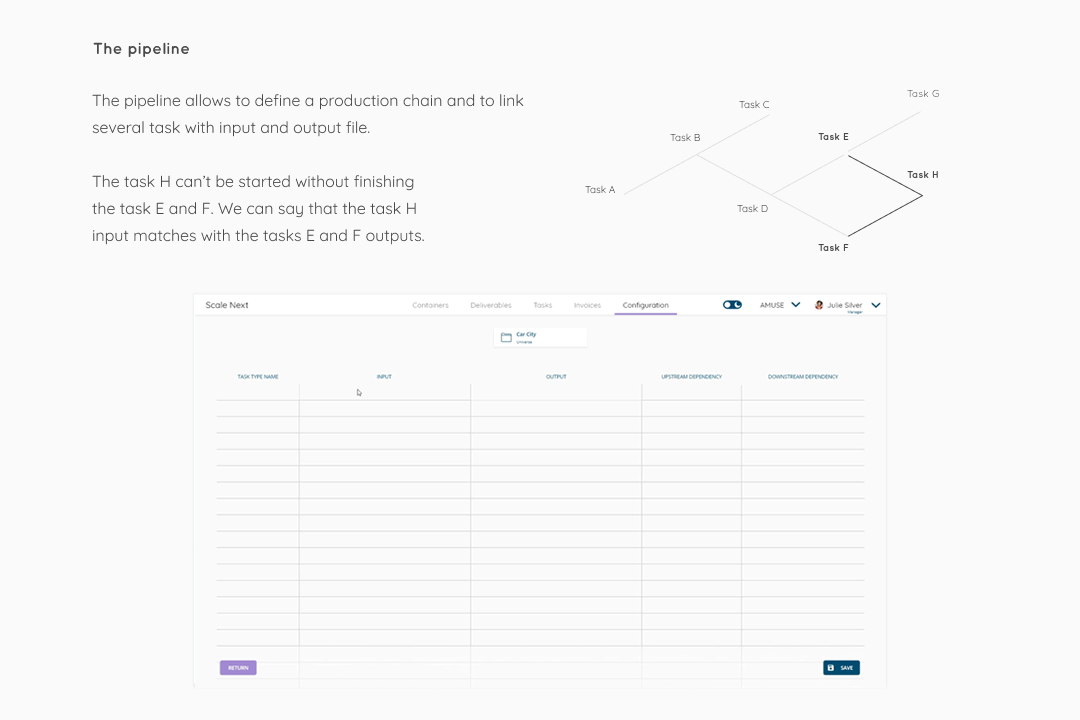Switch to the Containers tab
The width and height of the screenshot is (1080, 720).
click(430, 305)
